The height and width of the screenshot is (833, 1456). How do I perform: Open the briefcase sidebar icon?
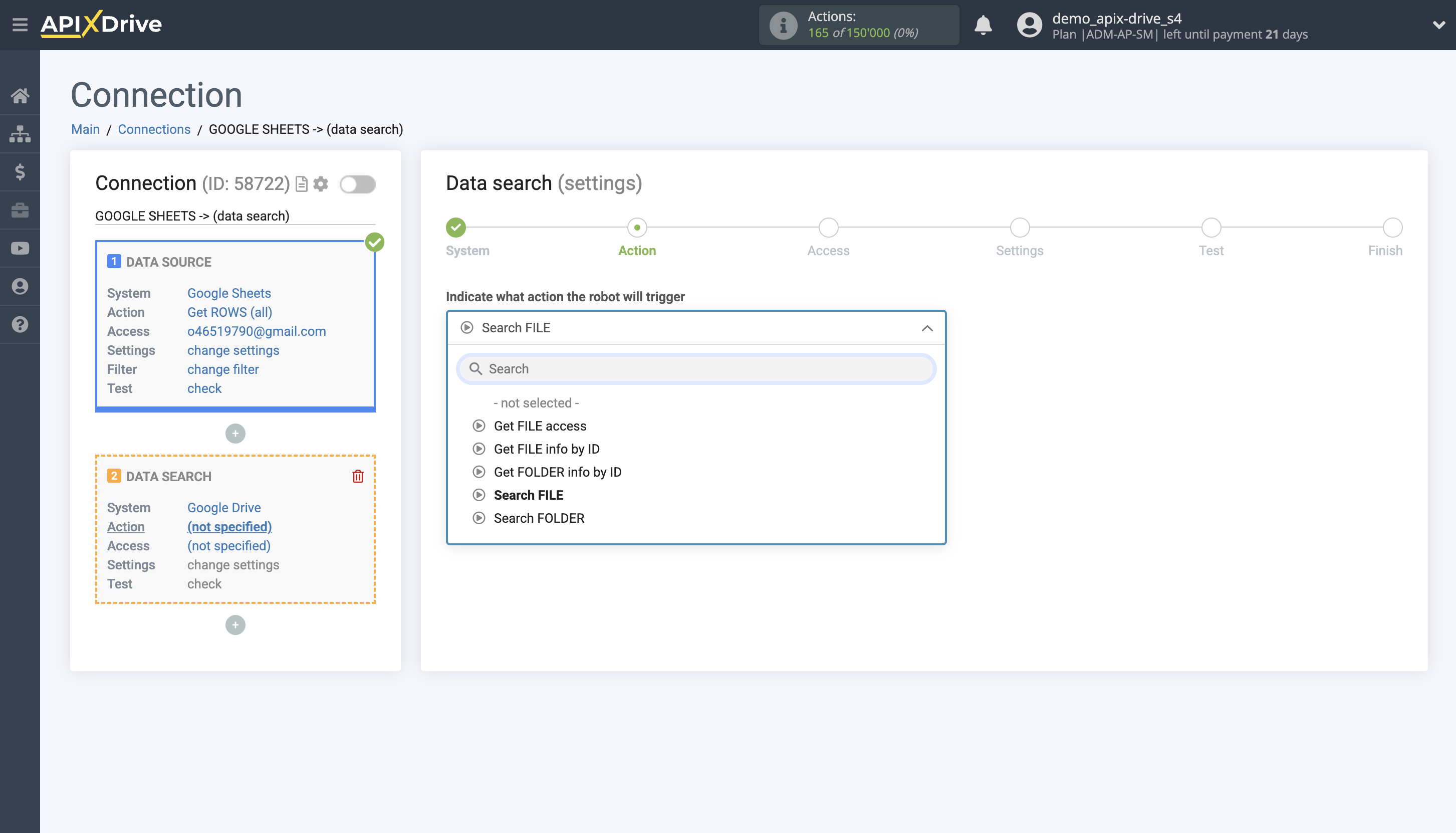[20, 210]
